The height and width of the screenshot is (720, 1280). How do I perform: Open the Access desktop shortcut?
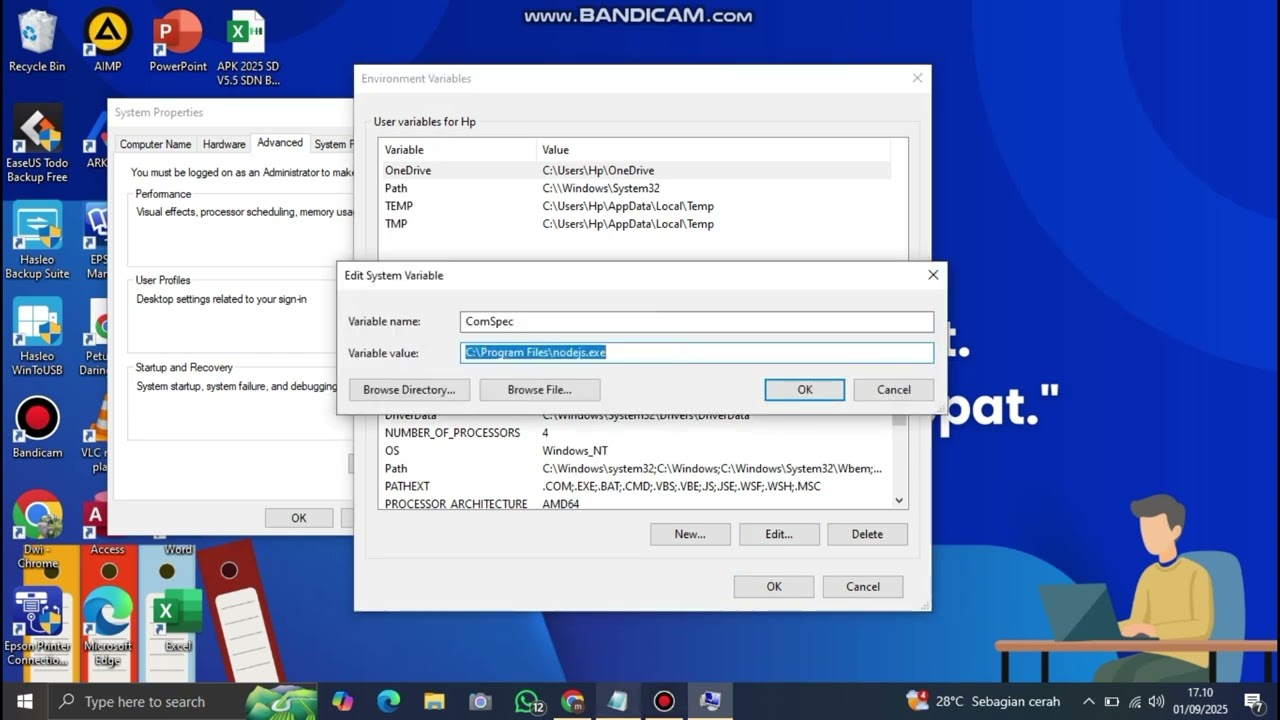[x=107, y=525]
